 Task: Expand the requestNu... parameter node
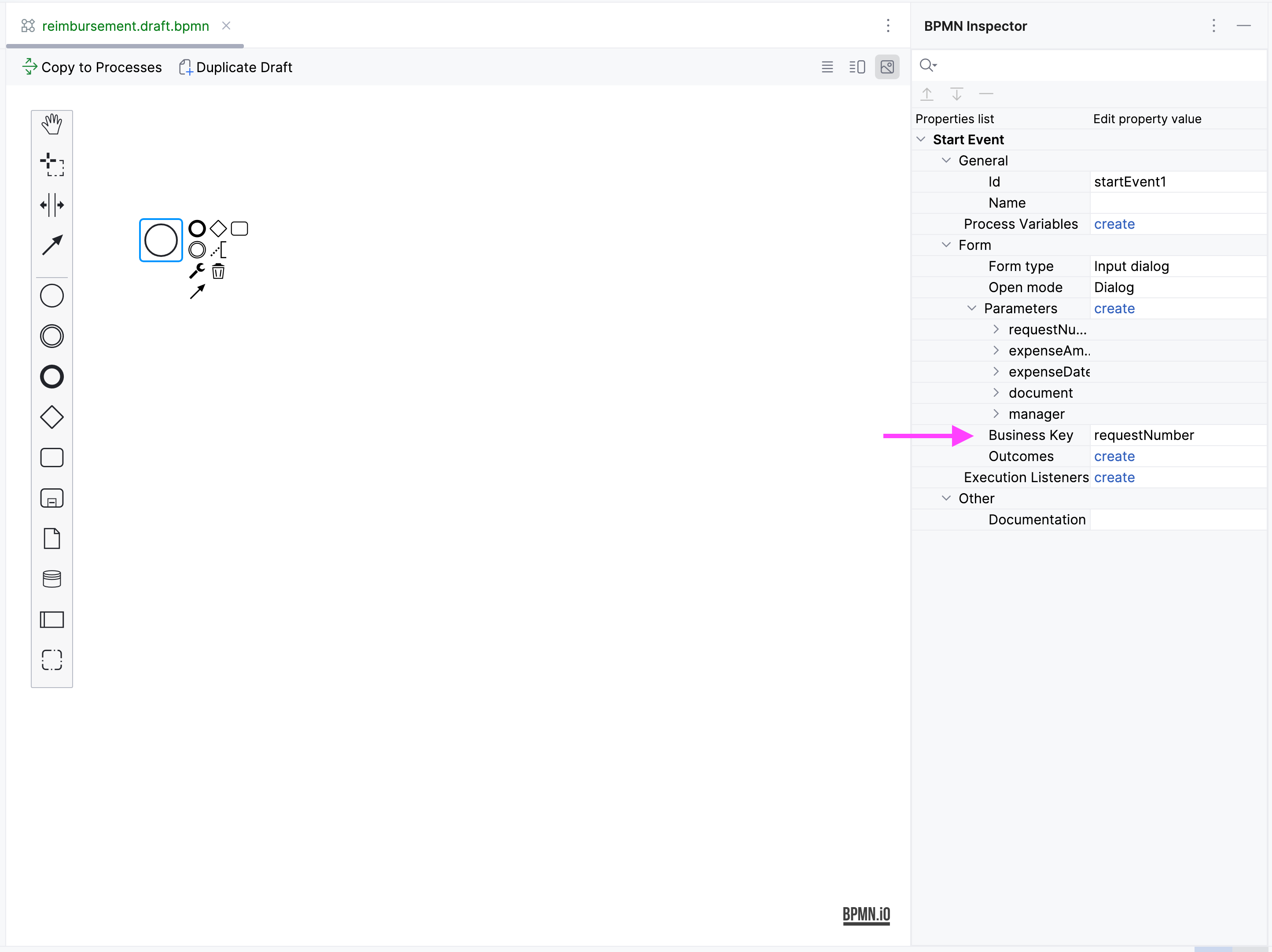(x=996, y=330)
